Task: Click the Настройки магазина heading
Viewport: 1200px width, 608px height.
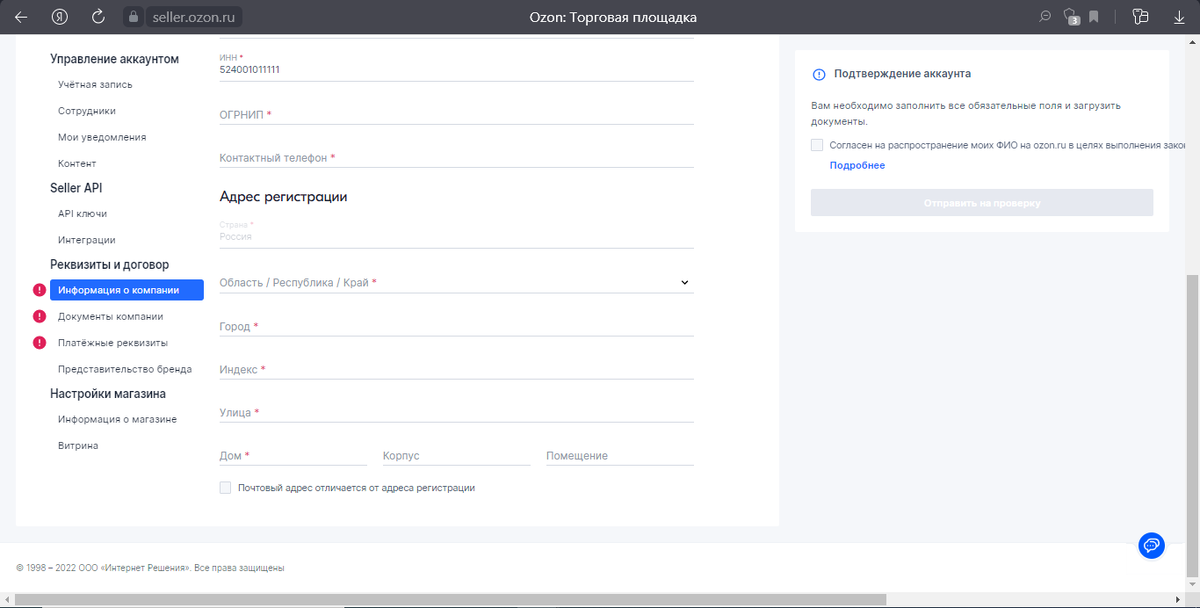Action: (108, 394)
